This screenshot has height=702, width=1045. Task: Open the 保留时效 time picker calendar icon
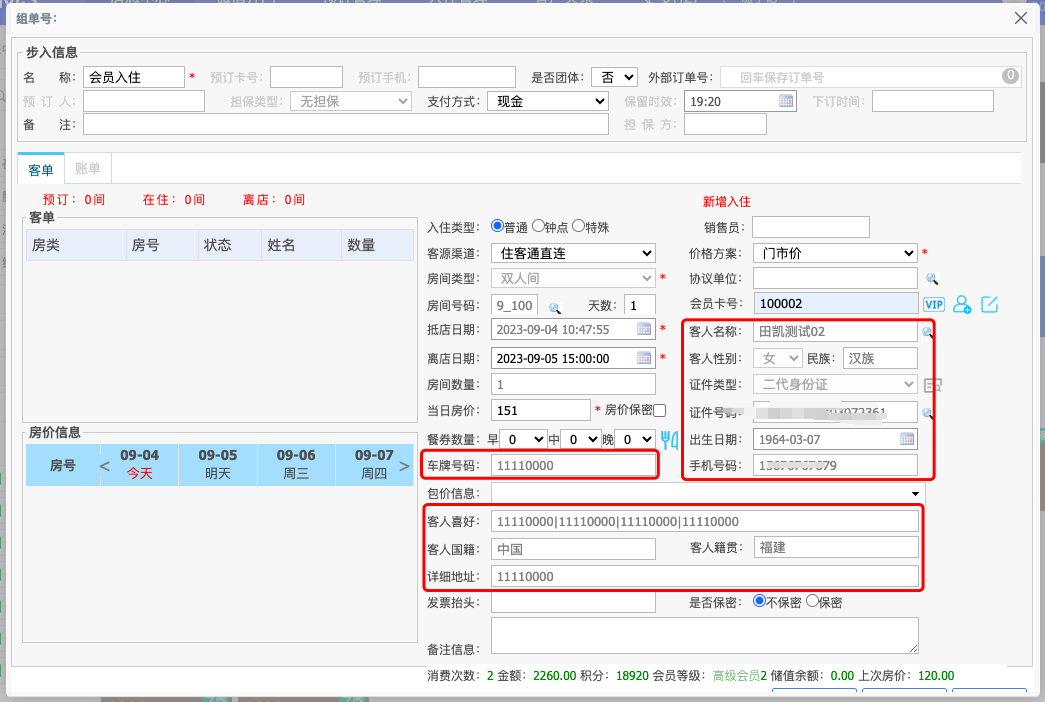click(x=786, y=101)
